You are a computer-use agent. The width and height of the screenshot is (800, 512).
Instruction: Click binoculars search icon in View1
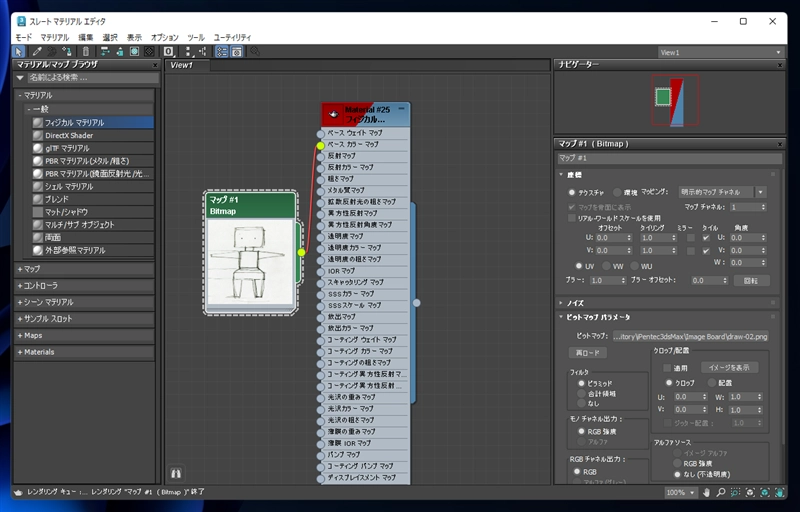176,473
